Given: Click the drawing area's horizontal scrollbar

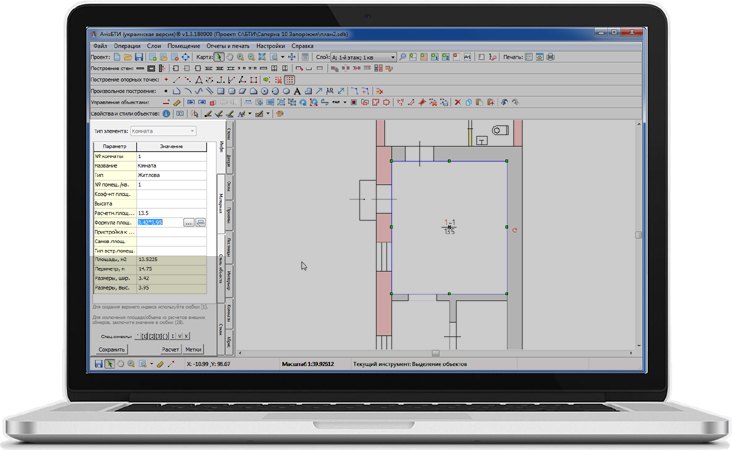Looking at the screenshot, I should point(435,353).
